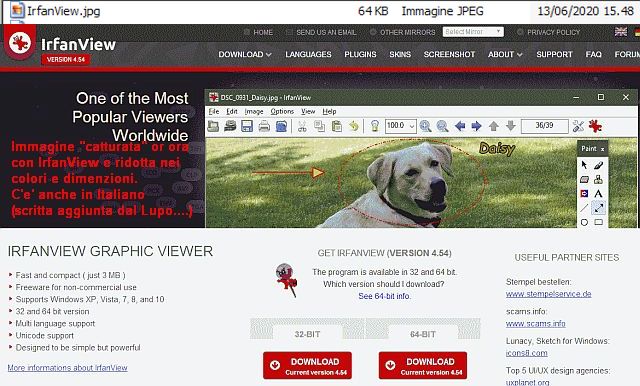Click the SEND US AN EMAIL link

click(326, 32)
